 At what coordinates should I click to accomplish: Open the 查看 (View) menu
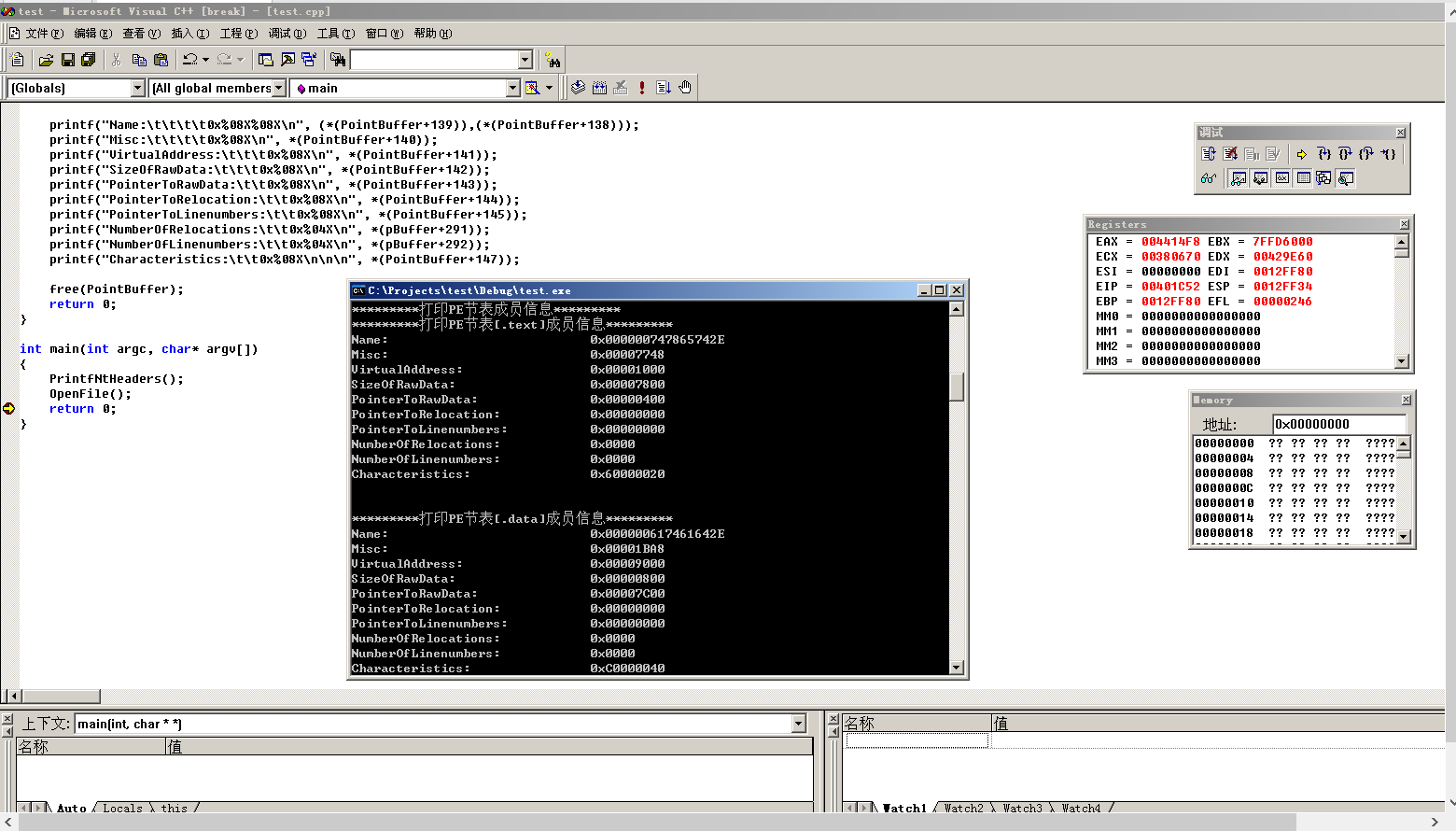[141, 34]
